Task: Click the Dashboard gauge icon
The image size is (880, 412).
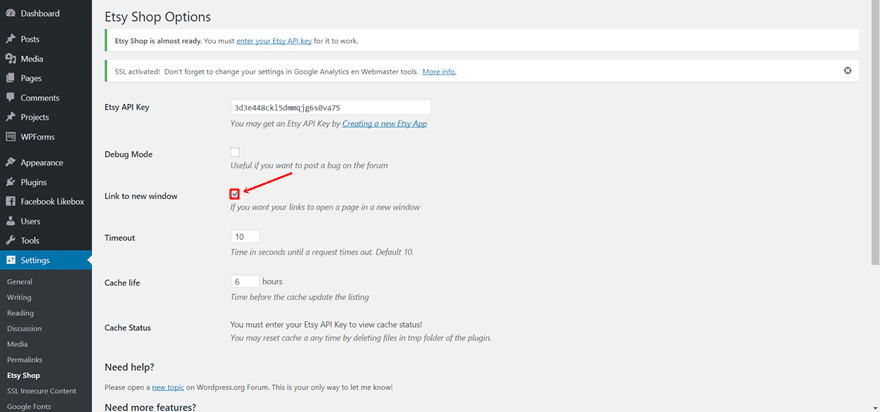Action: (10, 13)
